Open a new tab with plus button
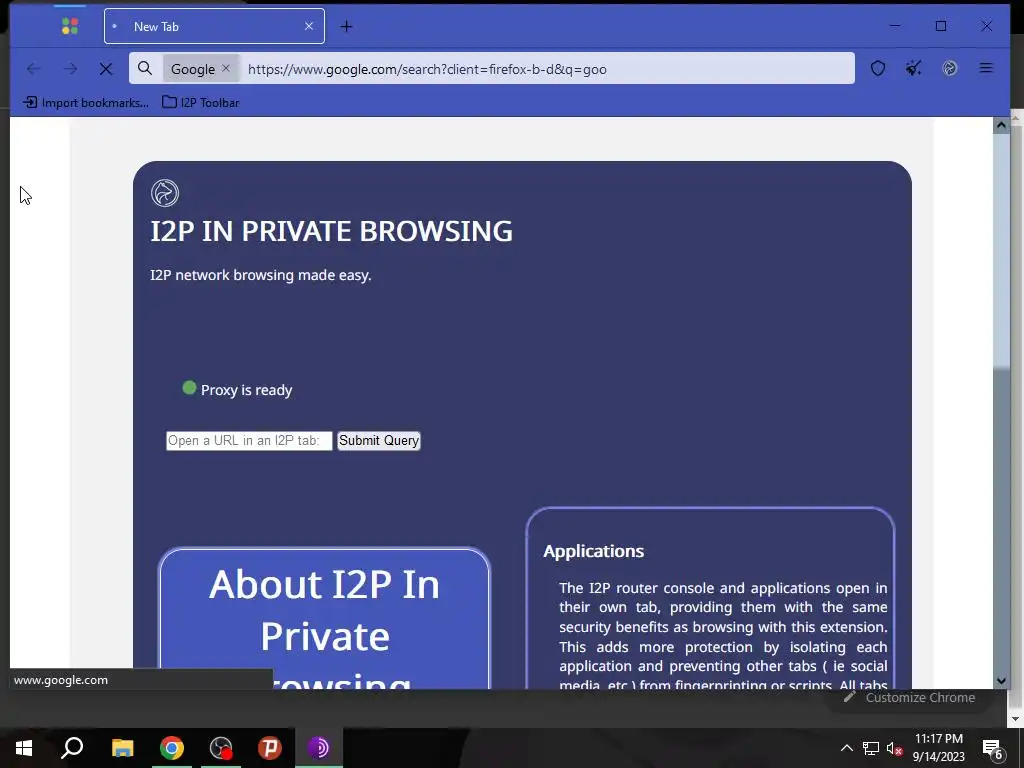This screenshot has width=1024, height=768. [347, 26]
